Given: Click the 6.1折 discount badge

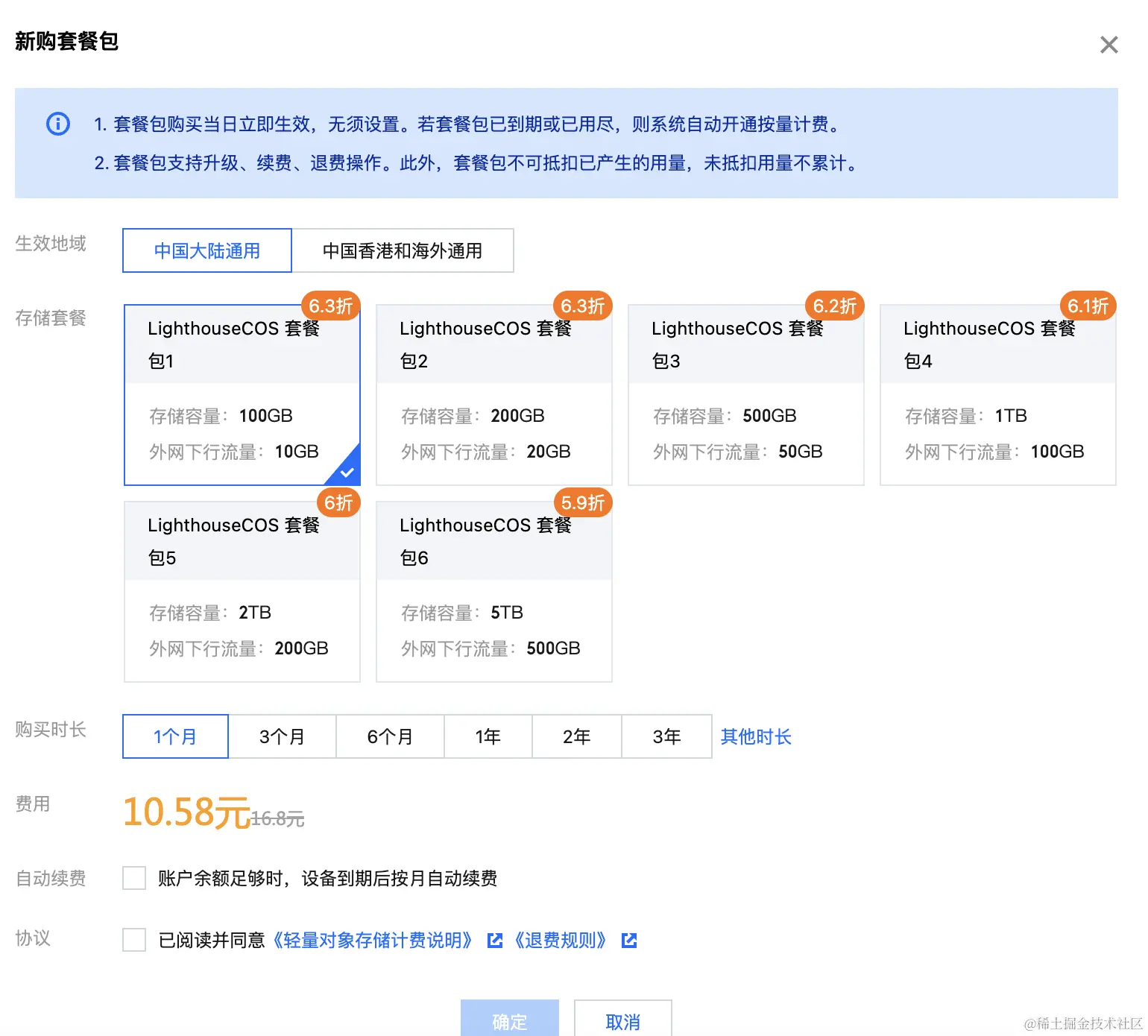Looking at the screenshot, I should coord(1088,306).
